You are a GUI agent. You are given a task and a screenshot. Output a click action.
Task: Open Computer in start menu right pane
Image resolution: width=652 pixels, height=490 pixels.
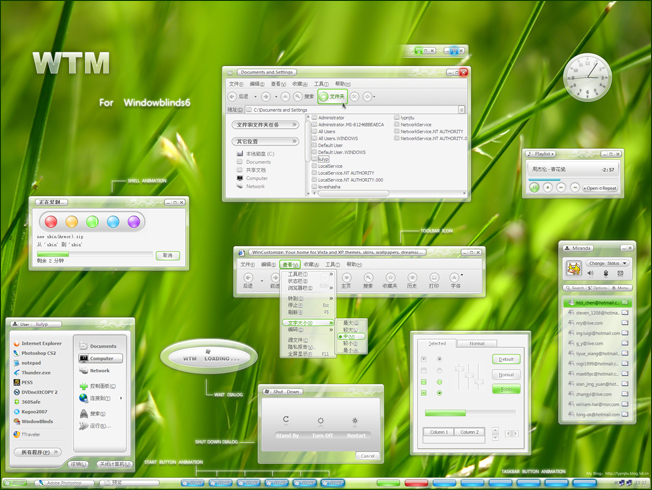pyautogui.click(x=100, y=358)
